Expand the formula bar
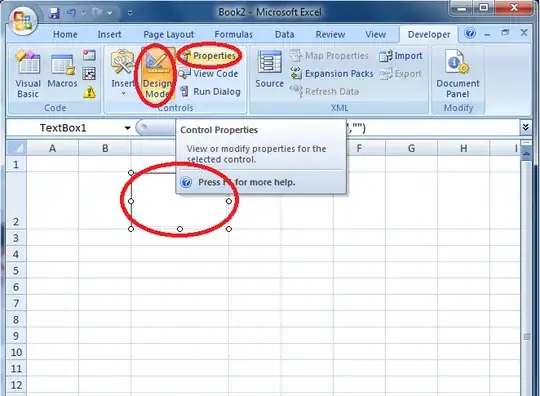This screenshot has width=540, height=396. pyautogui.click(x=526, y=127)
